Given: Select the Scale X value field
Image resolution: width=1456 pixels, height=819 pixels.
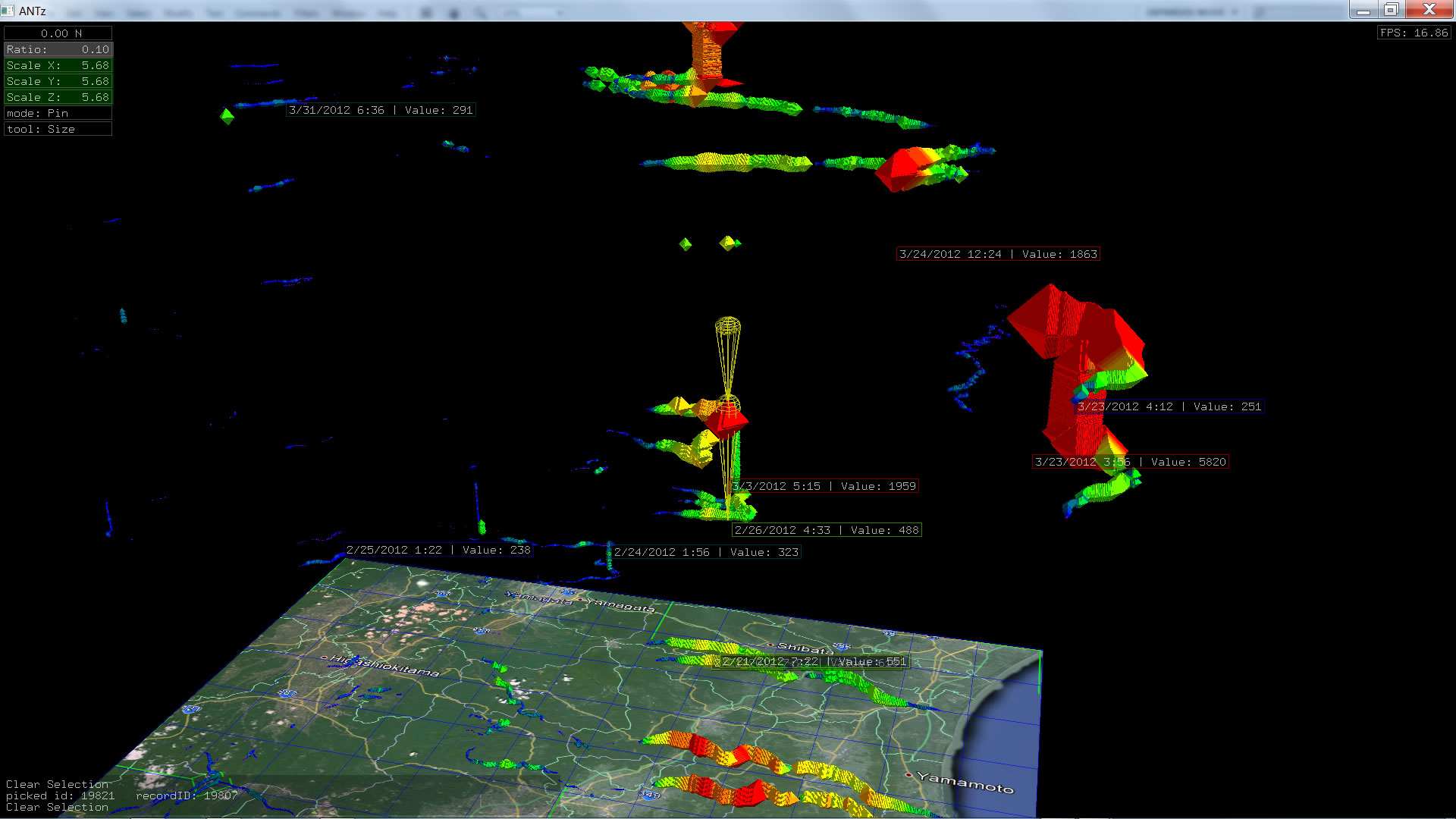Looking at the screenshot, I should click(x=58, y=65).
